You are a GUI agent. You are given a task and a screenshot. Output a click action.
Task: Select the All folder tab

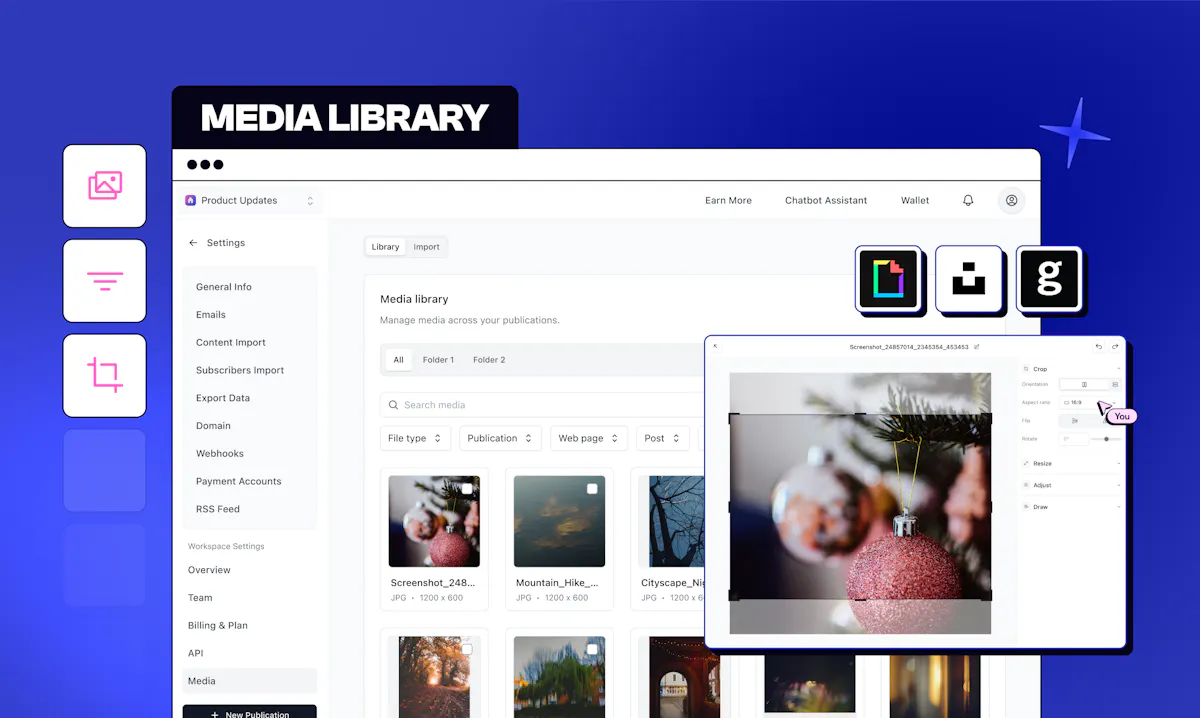point(399,360)
